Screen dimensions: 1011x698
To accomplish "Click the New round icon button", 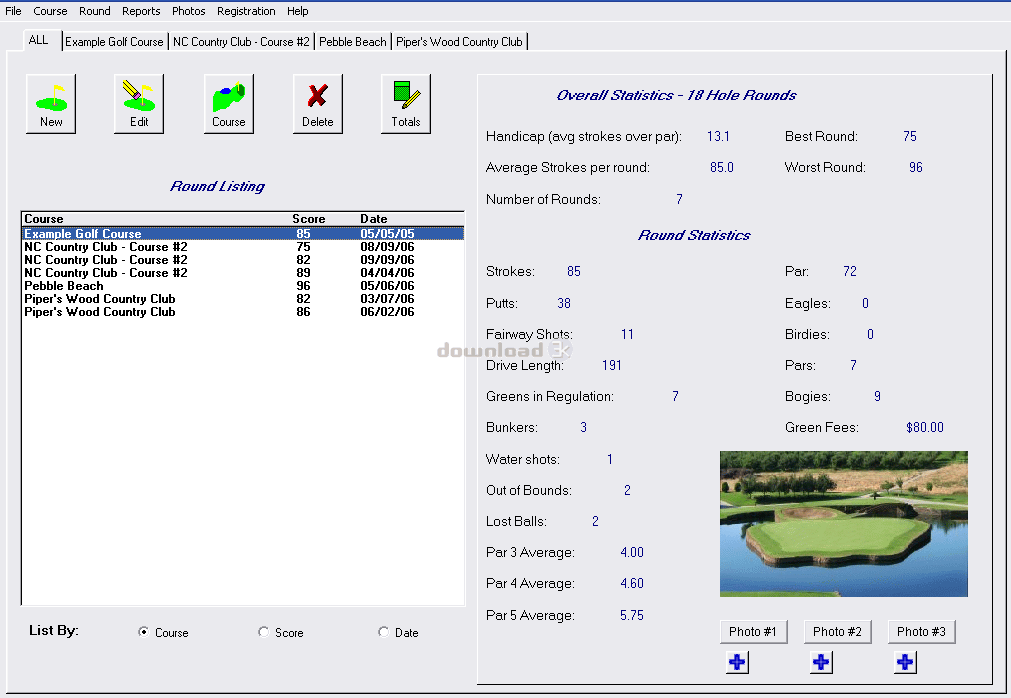I will tap(51, 104).
